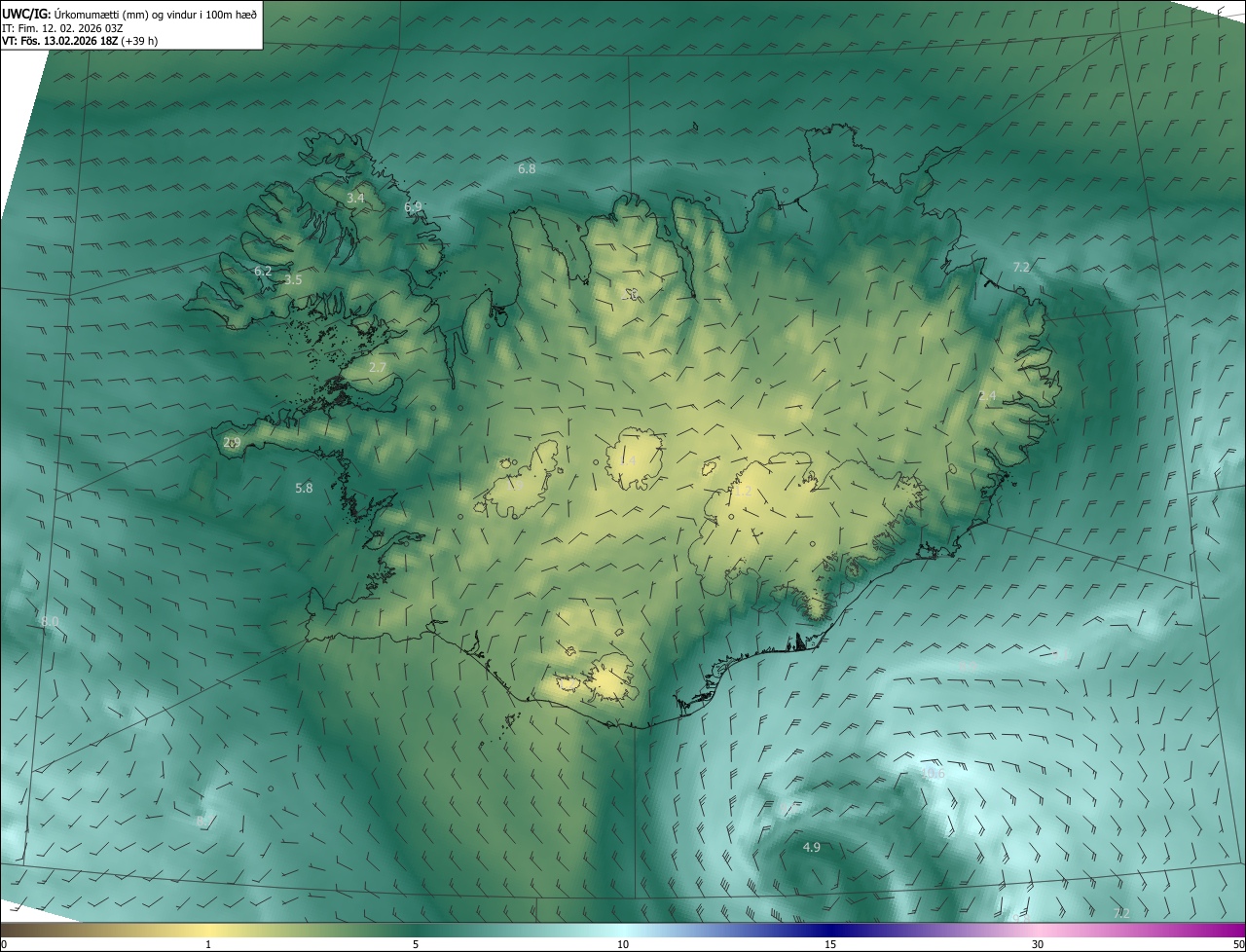
Task: Pick the 6.2 value label on the map
Action: (x=263, y=271)
